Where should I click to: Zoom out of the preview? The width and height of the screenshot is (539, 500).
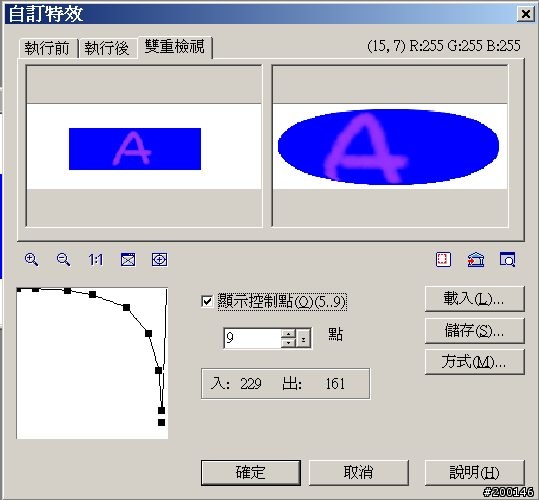[63, 259]
